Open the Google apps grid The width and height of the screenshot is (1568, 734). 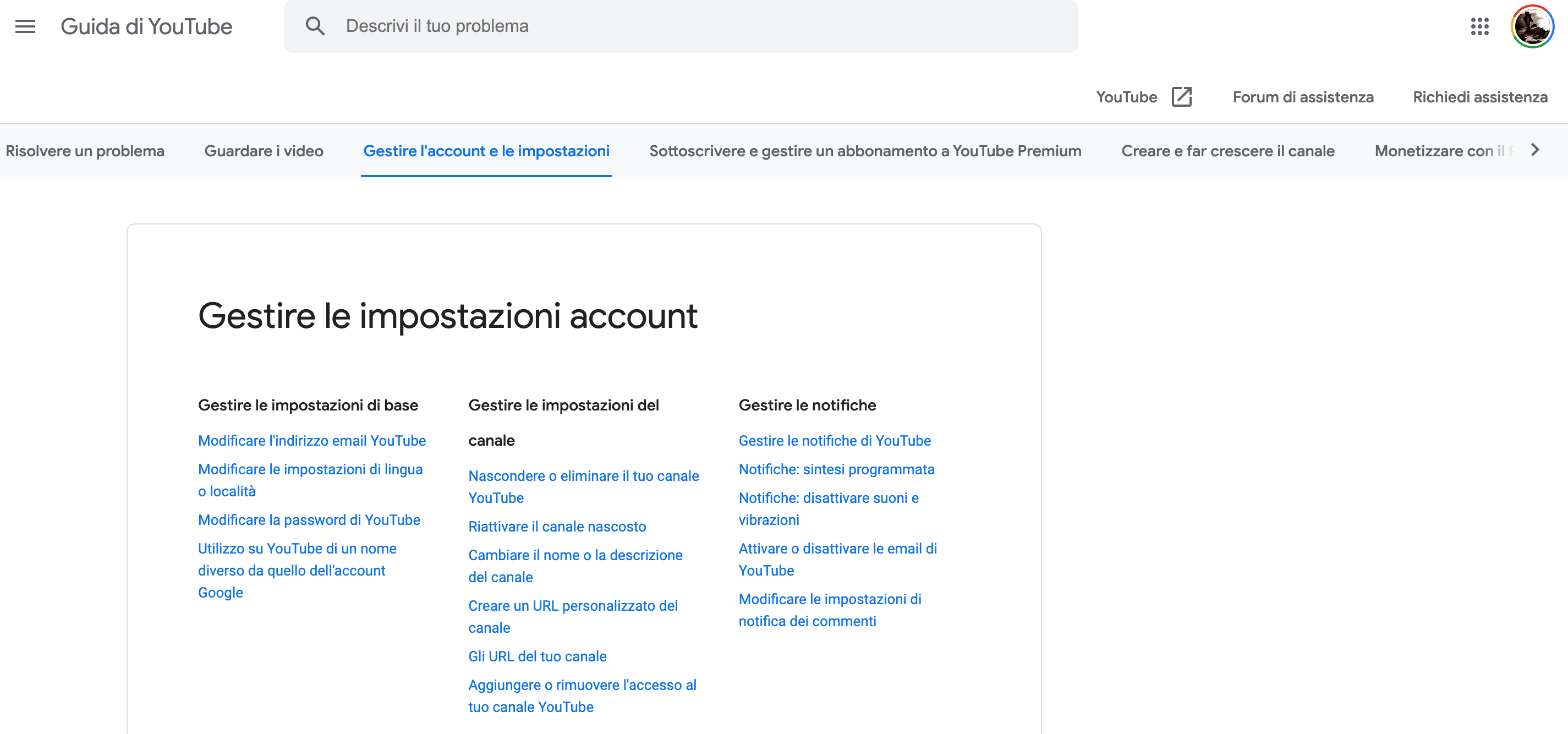(1479, 26)
